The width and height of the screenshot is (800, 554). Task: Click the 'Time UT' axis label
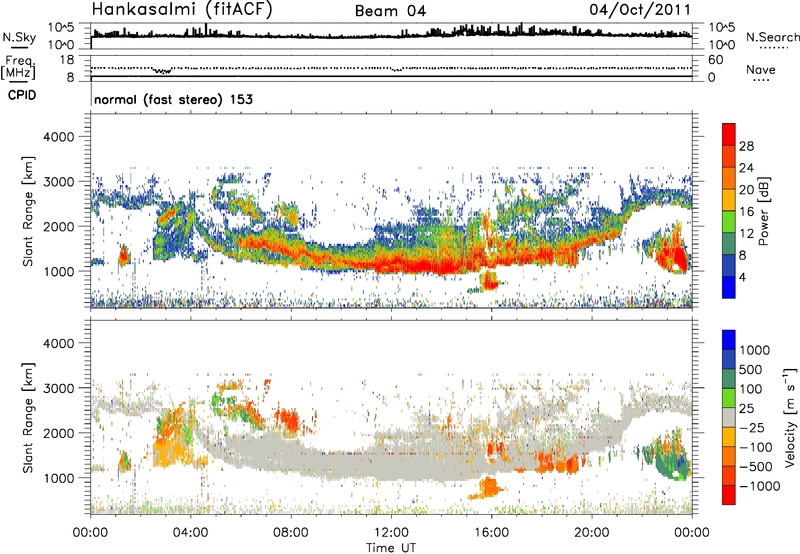pyautogui.click(x=391, y=548)
